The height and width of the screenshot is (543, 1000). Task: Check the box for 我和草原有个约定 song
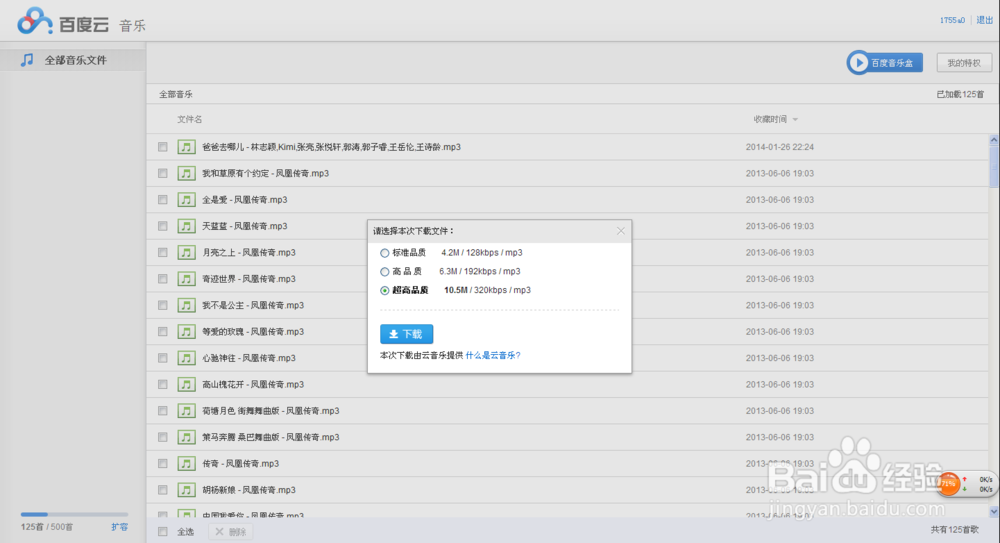(163, 174)
